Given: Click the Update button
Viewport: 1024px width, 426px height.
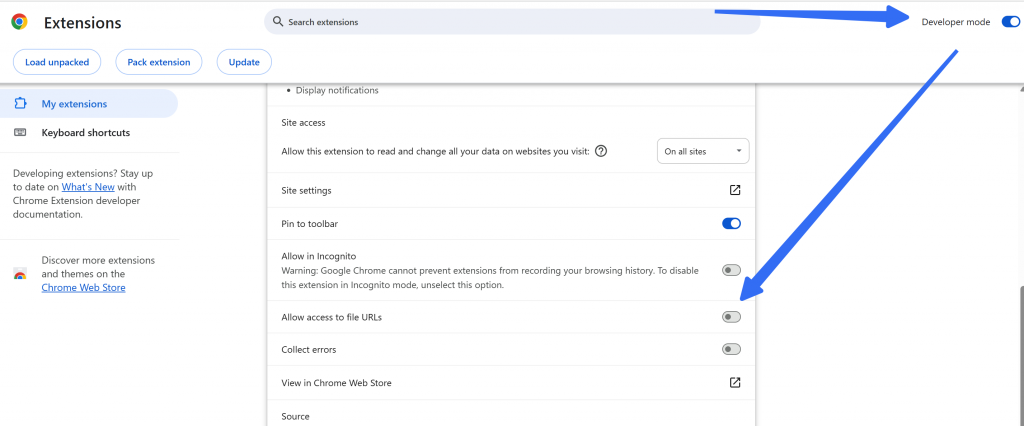Looking at the screenshot, I should 244,62.
